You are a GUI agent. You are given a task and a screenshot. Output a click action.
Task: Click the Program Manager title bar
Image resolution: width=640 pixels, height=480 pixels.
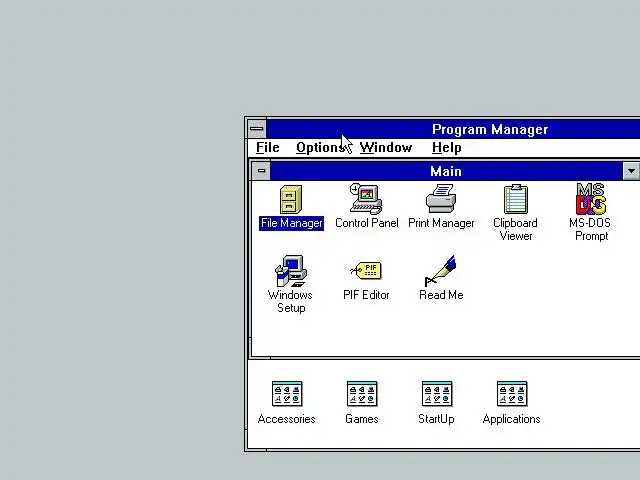453,129
